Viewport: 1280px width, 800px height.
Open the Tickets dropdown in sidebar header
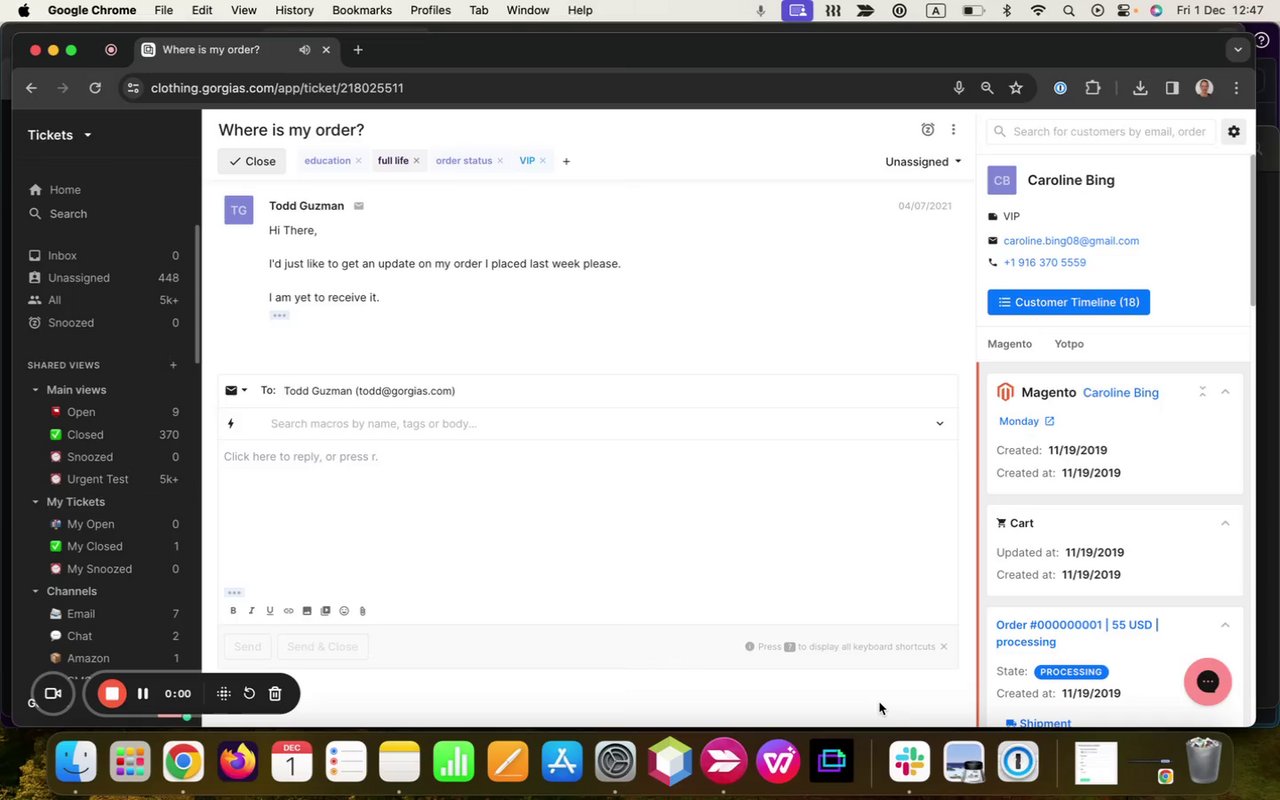(x=60, y=135)
